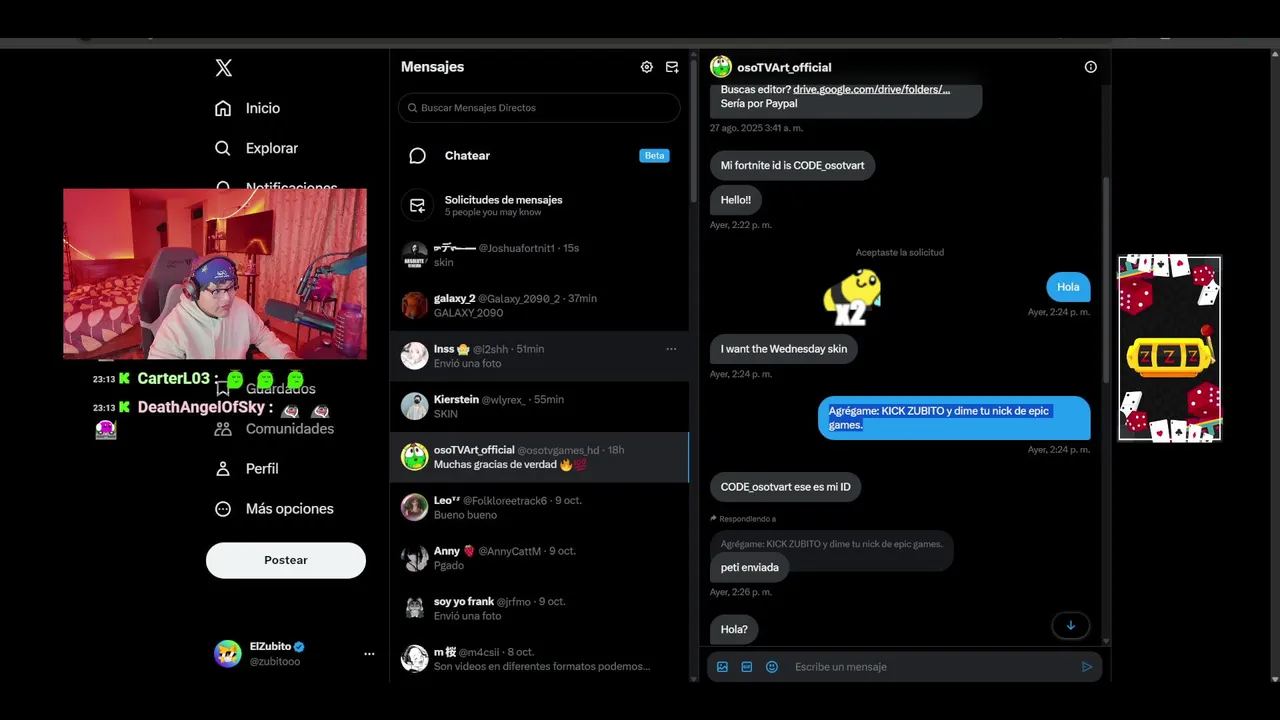Send message with arrow icon
The height and width of the screenshot is (720, 1280).
1087,667
